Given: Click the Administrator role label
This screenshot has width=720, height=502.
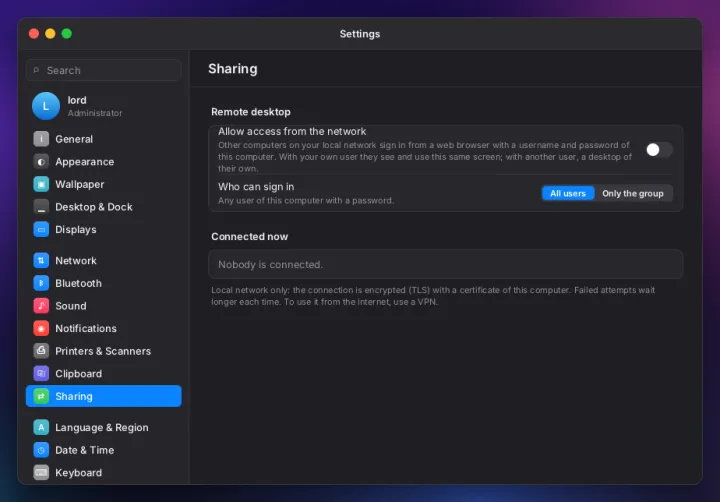Looking at the screenshot, I should 95,113.
